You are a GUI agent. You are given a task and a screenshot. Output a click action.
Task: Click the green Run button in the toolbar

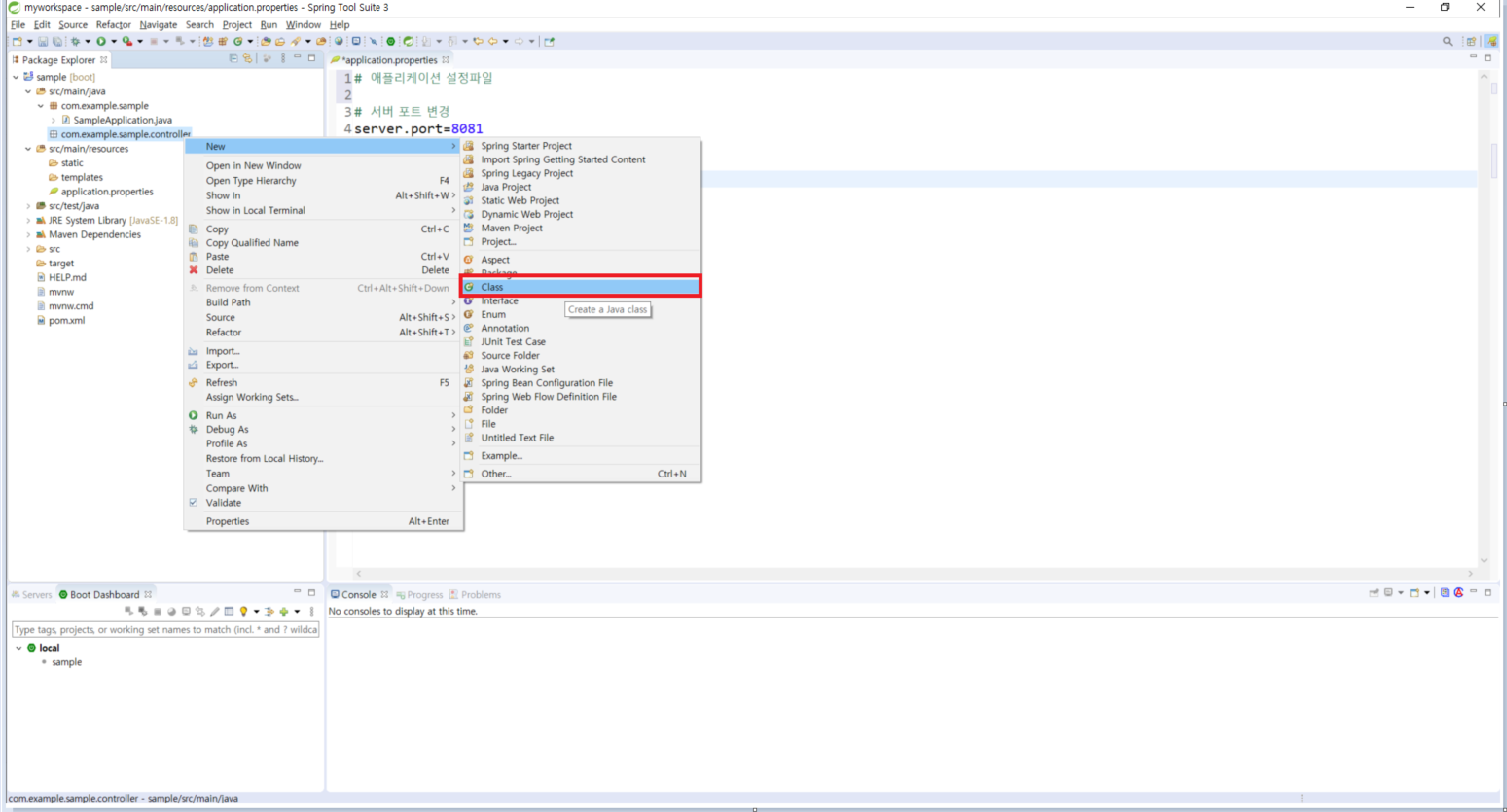pyautogui.click(x=101, y=41)
